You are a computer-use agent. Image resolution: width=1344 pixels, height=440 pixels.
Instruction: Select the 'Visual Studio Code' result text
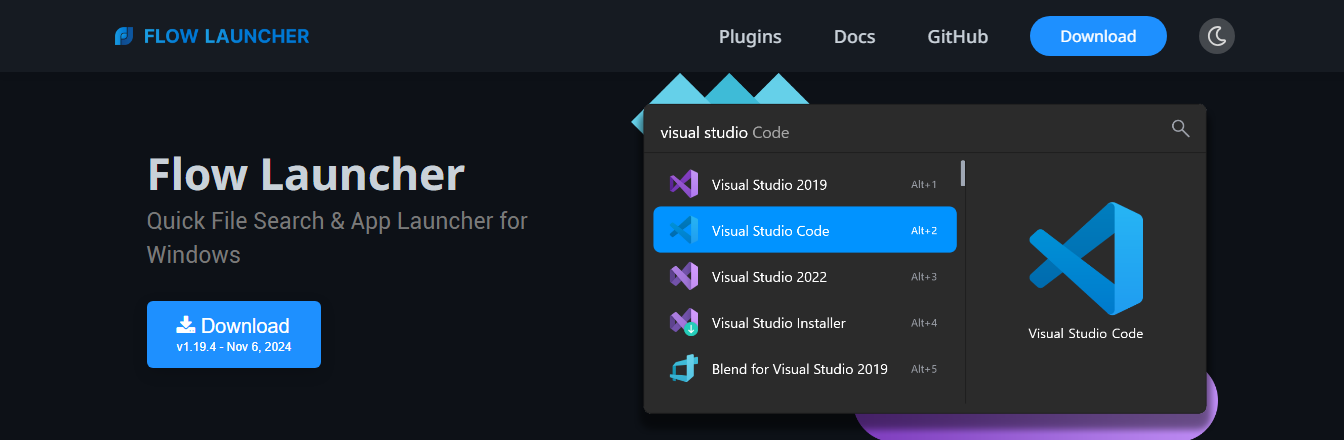[x=771, y=231]
